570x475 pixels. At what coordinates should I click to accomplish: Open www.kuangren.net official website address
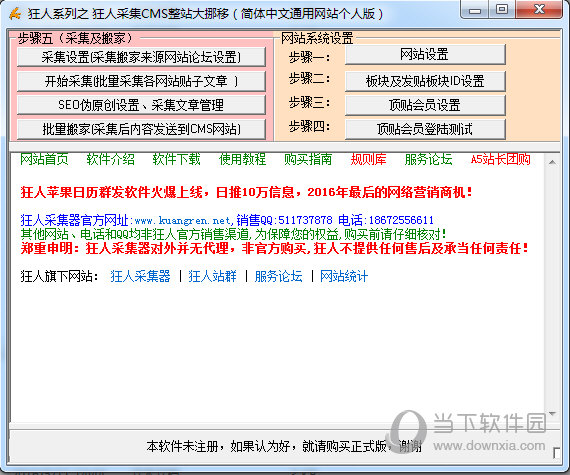[182, 220]
